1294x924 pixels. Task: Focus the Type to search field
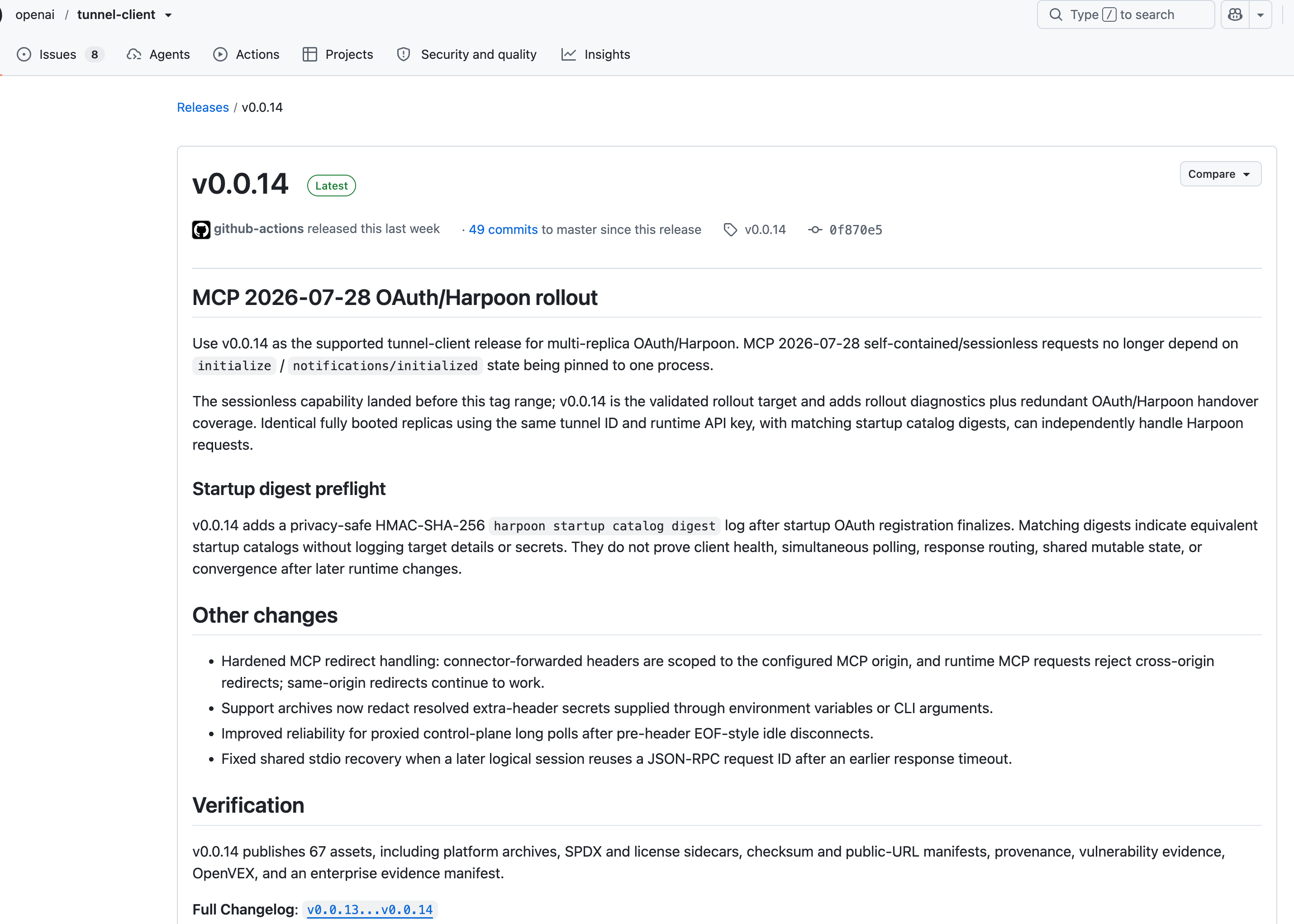pos(1126,15)
